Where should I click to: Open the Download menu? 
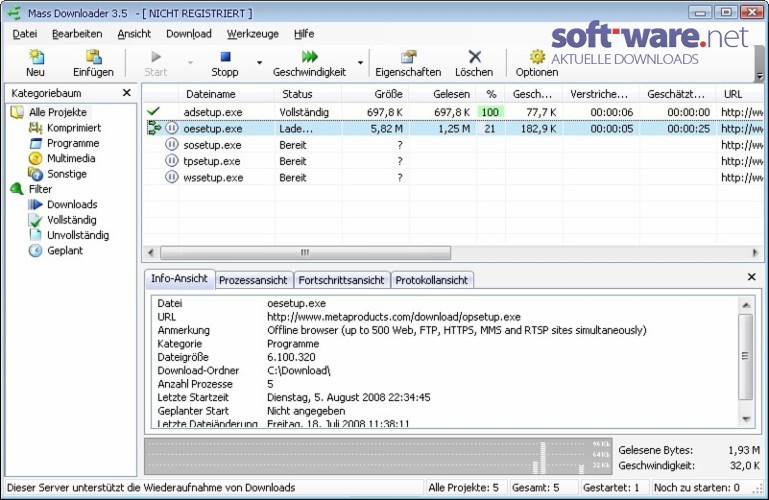tap(189, 34)
